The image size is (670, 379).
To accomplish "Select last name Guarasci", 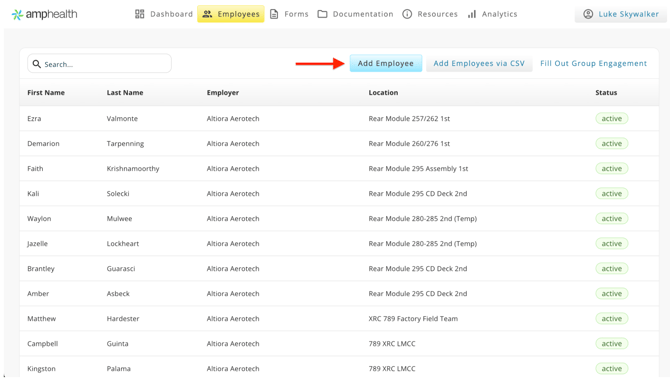I will pos(121,268).
